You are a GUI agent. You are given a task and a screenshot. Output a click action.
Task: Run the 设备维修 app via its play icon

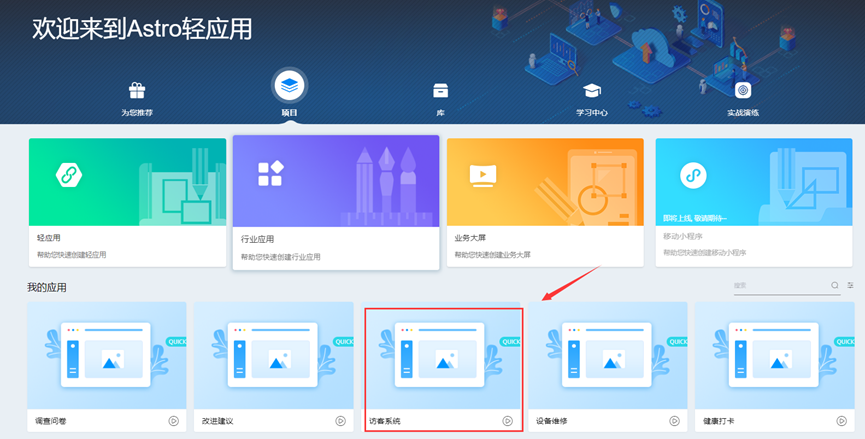click(x=674, y=421)
